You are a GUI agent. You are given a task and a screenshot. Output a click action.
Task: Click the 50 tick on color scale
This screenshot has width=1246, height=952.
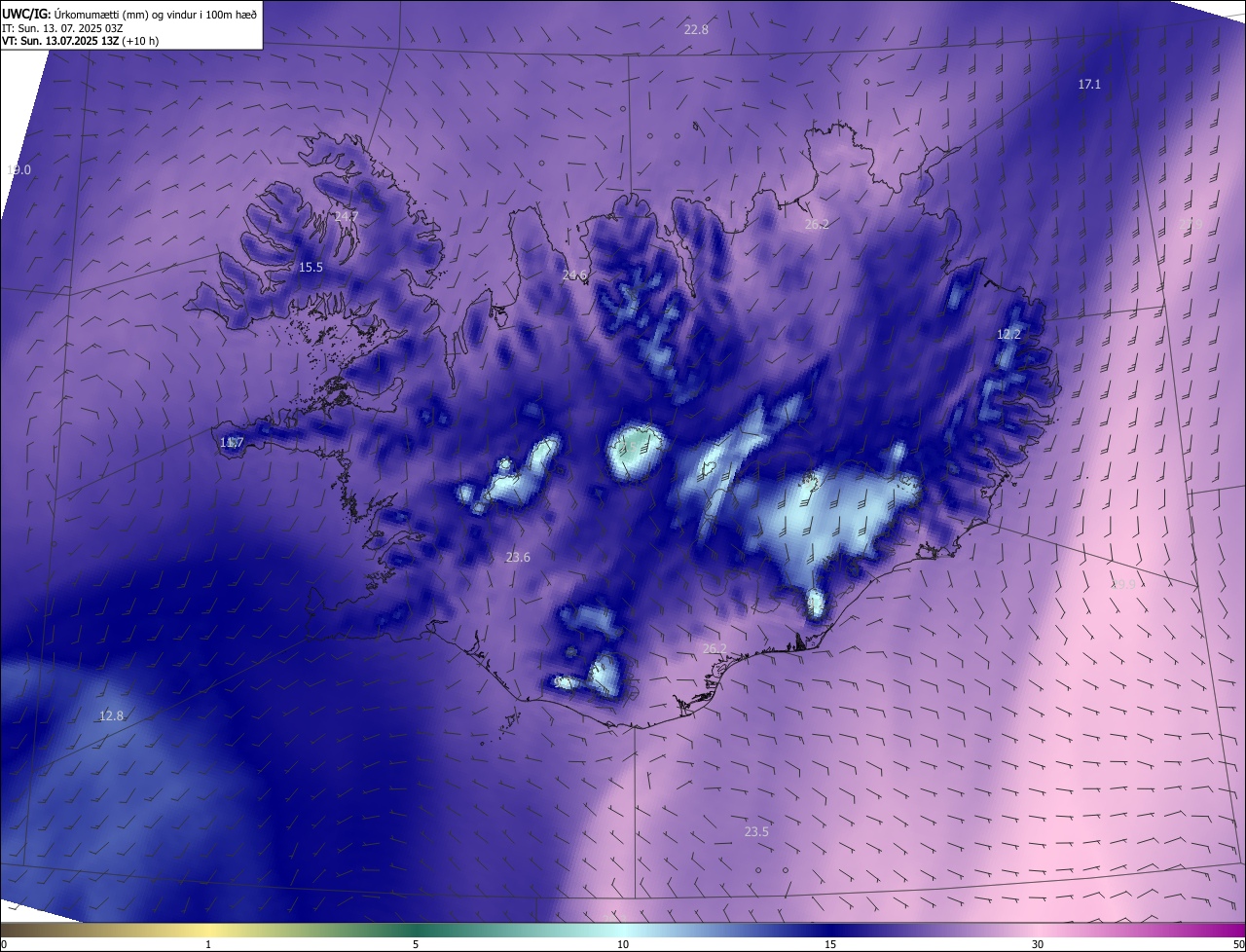point(1238,944)
